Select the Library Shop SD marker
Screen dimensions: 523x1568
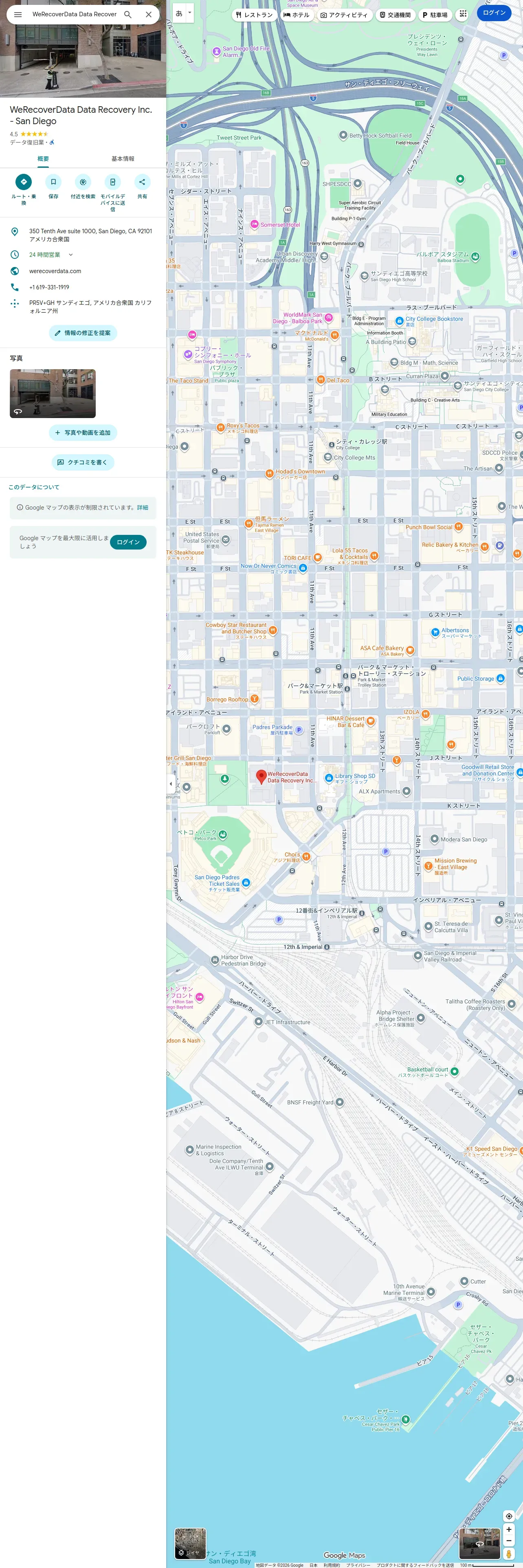tap(329, 777)
